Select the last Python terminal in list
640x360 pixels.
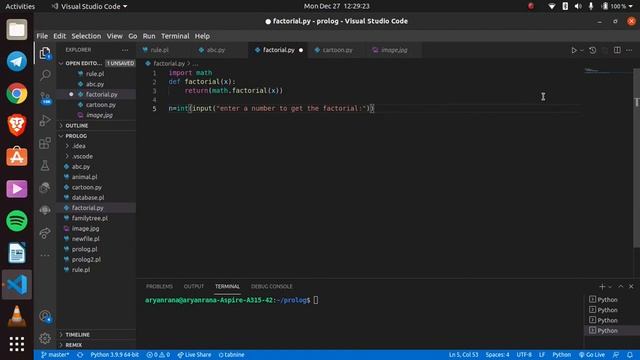pyautogui.click(x=612, y=331)
